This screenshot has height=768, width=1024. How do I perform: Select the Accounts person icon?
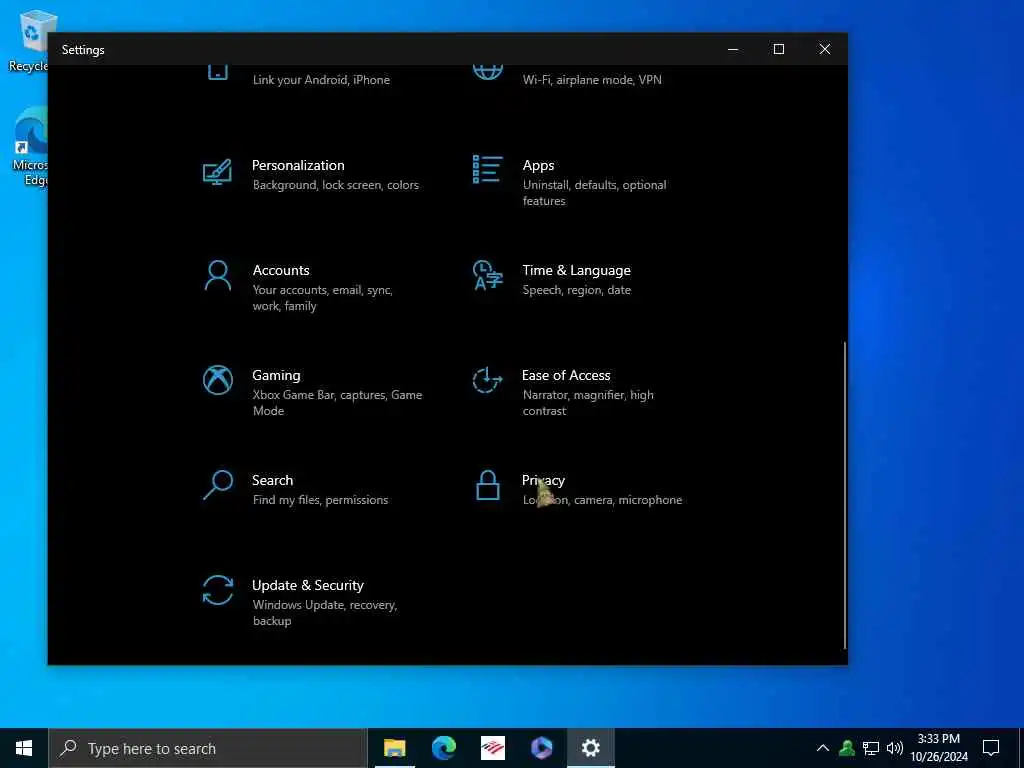[x=217, y=275]
